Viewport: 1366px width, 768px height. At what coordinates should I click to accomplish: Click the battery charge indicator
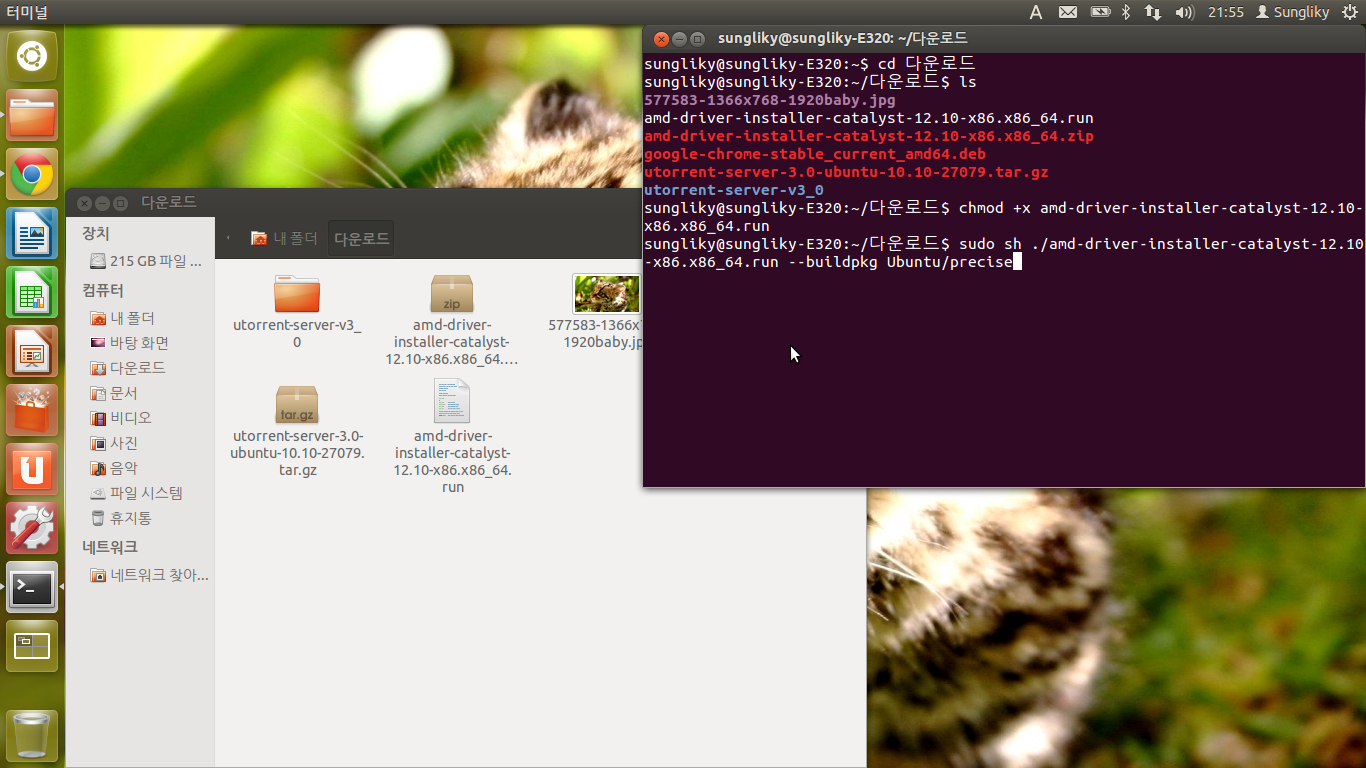pyautogui.click(x=1100, y=12)
